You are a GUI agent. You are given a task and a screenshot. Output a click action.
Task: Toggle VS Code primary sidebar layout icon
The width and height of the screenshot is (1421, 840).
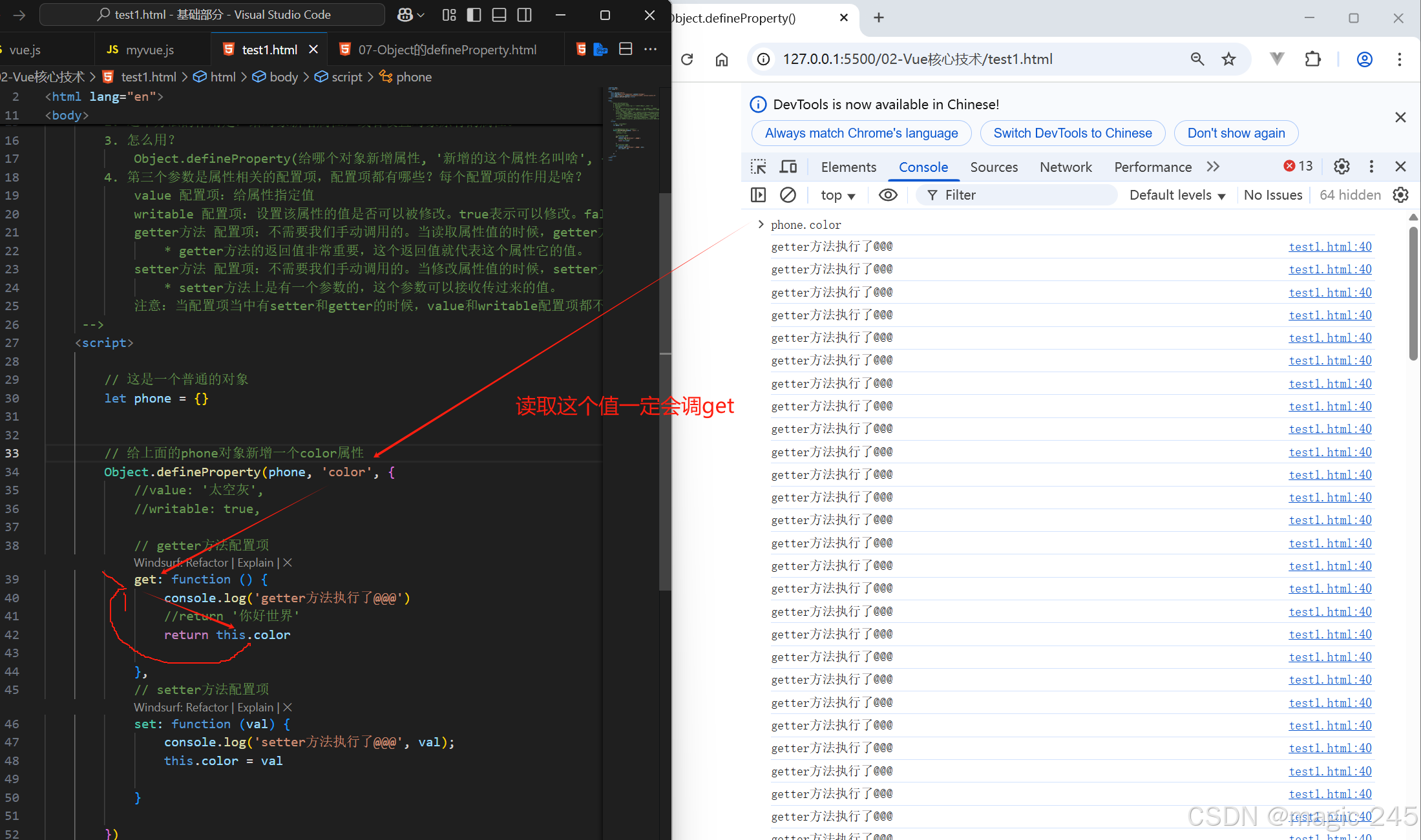point(474,15)
